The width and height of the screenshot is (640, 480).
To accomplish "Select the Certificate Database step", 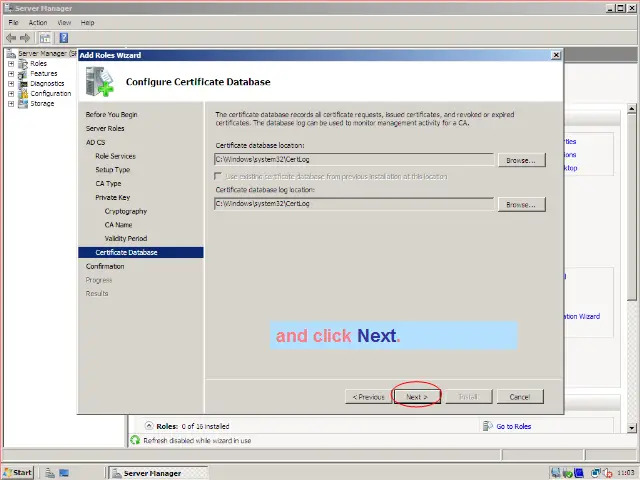I will coord(141,253).
